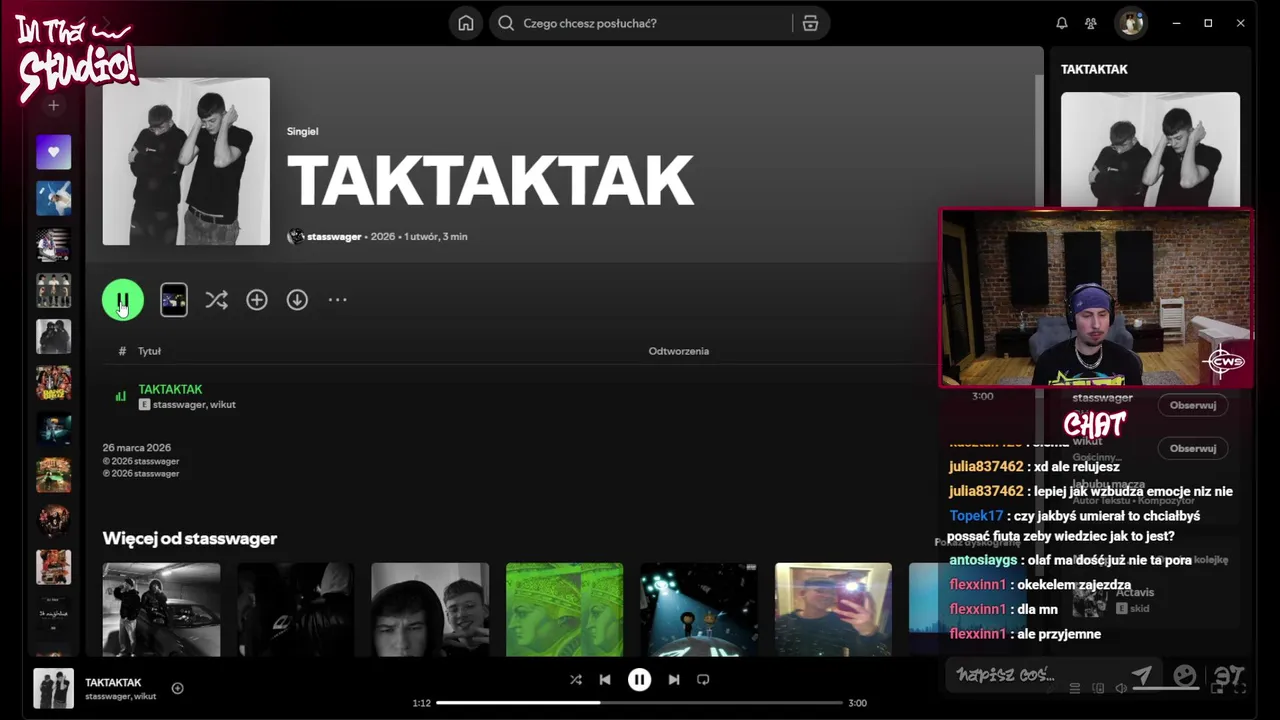Skip to previous track
The height and width of the screenshot is (720, 1280).
pyautogui.click(x=605, y=679)
